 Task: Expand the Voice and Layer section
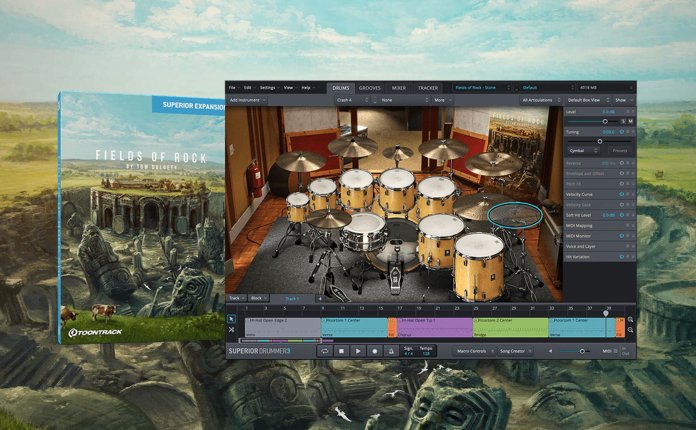click(x=599, y=246)
